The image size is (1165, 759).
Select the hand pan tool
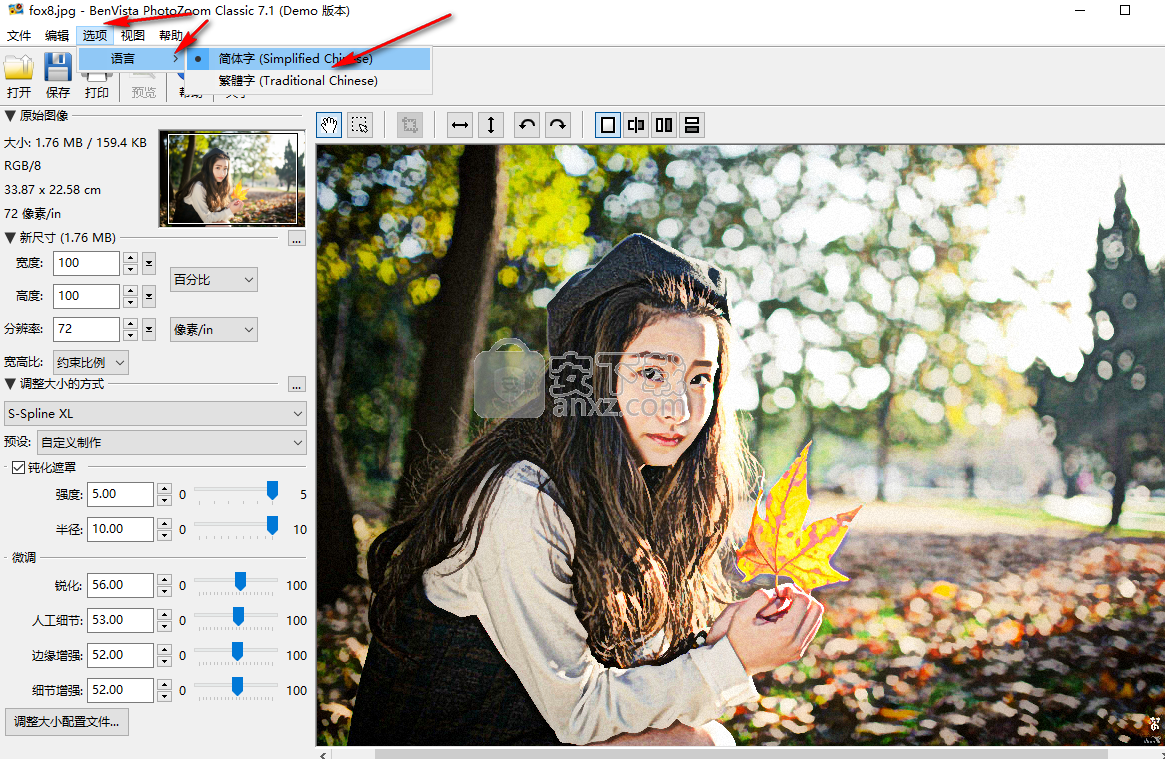329,125
